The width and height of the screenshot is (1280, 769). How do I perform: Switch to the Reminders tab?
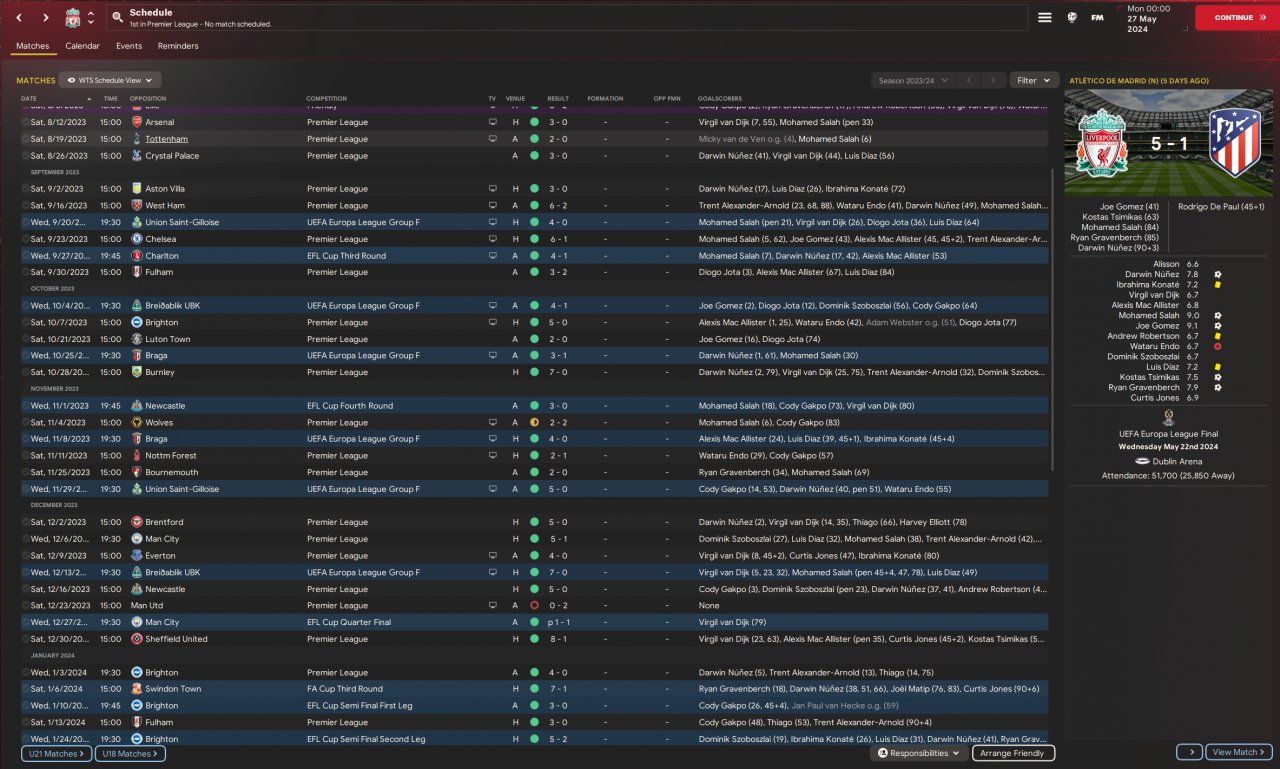tap(178, 46)
